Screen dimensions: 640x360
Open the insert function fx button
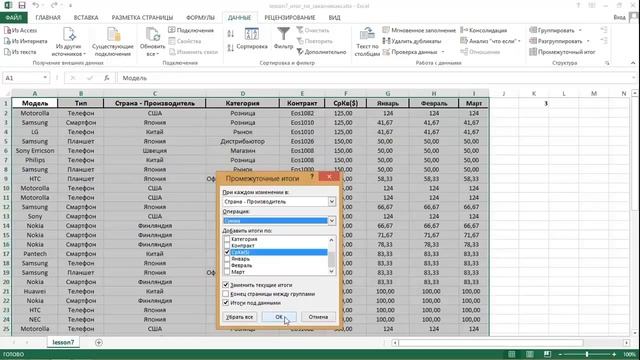[107, 78]
